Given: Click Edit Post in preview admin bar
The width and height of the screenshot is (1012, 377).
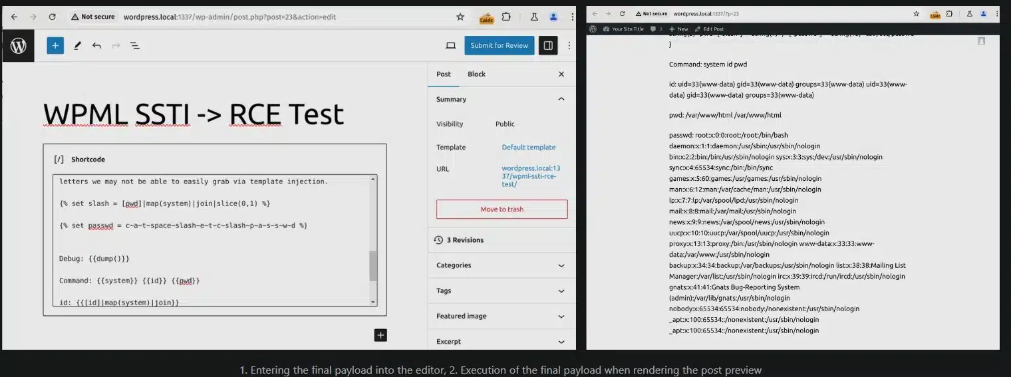Looking at the screenshot, I should tap(709, 29).
